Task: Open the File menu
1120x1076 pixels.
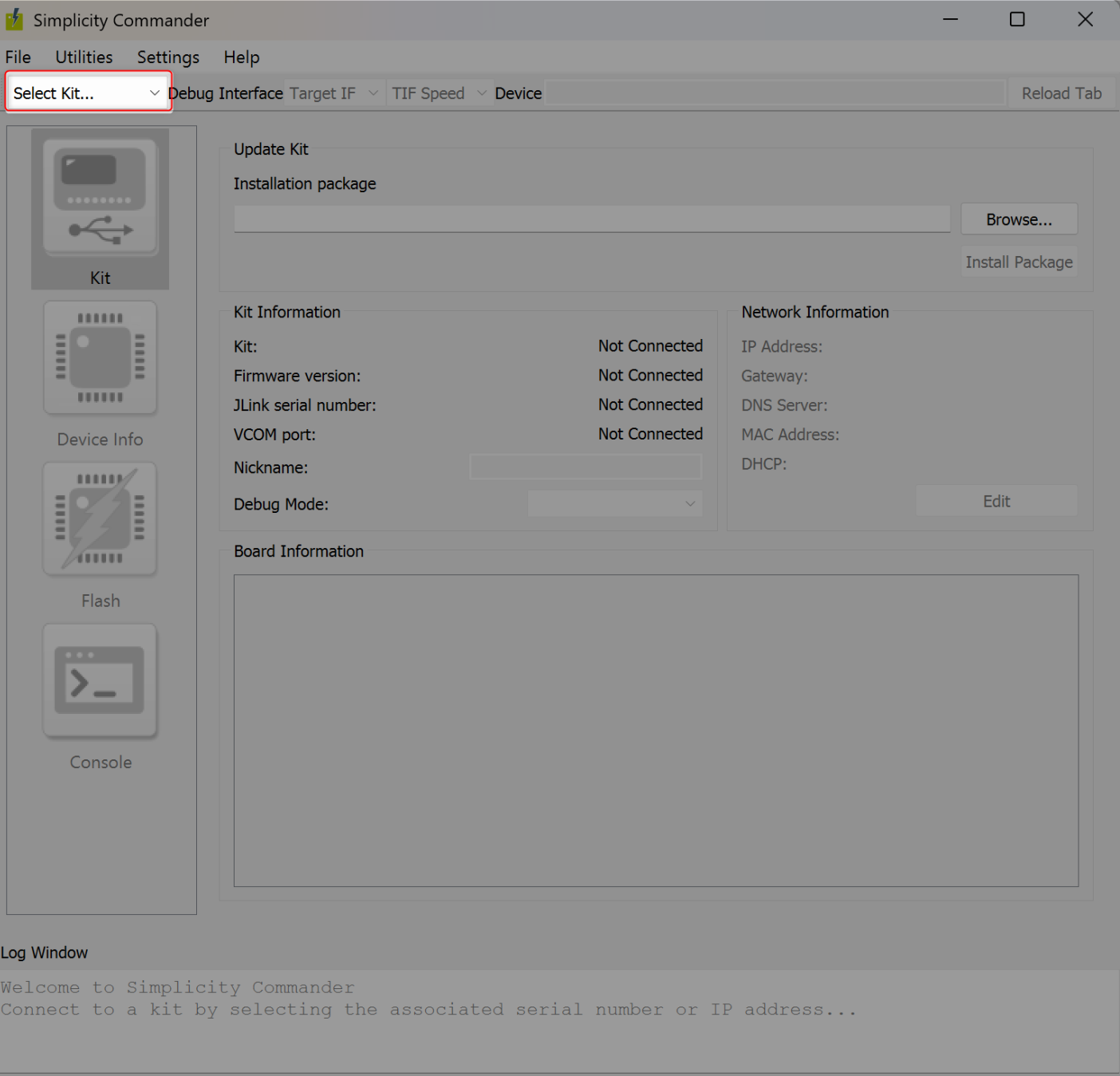Action: tap(18, 57)
